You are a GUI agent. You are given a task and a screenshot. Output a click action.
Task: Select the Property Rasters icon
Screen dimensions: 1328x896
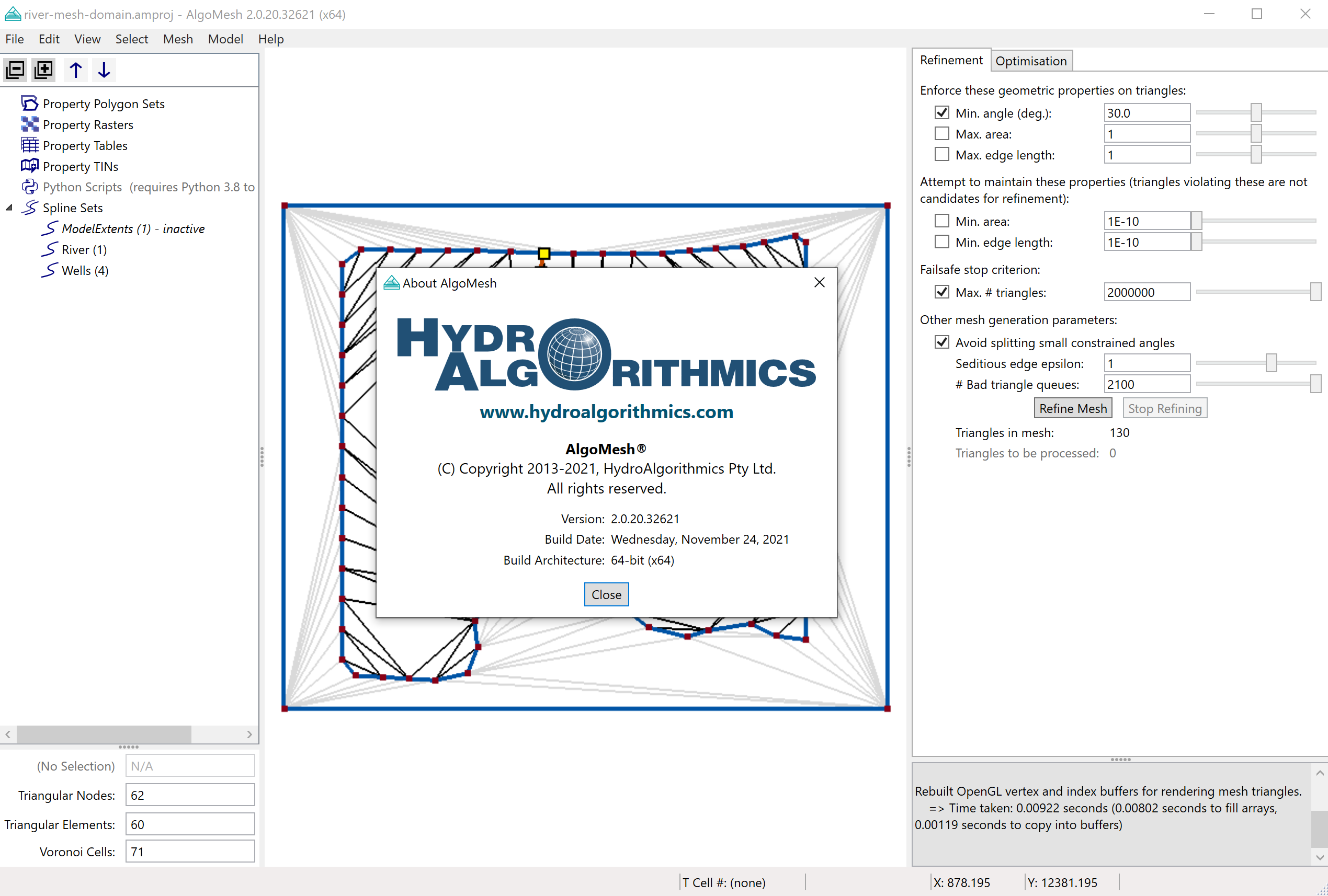click(30, 124)
